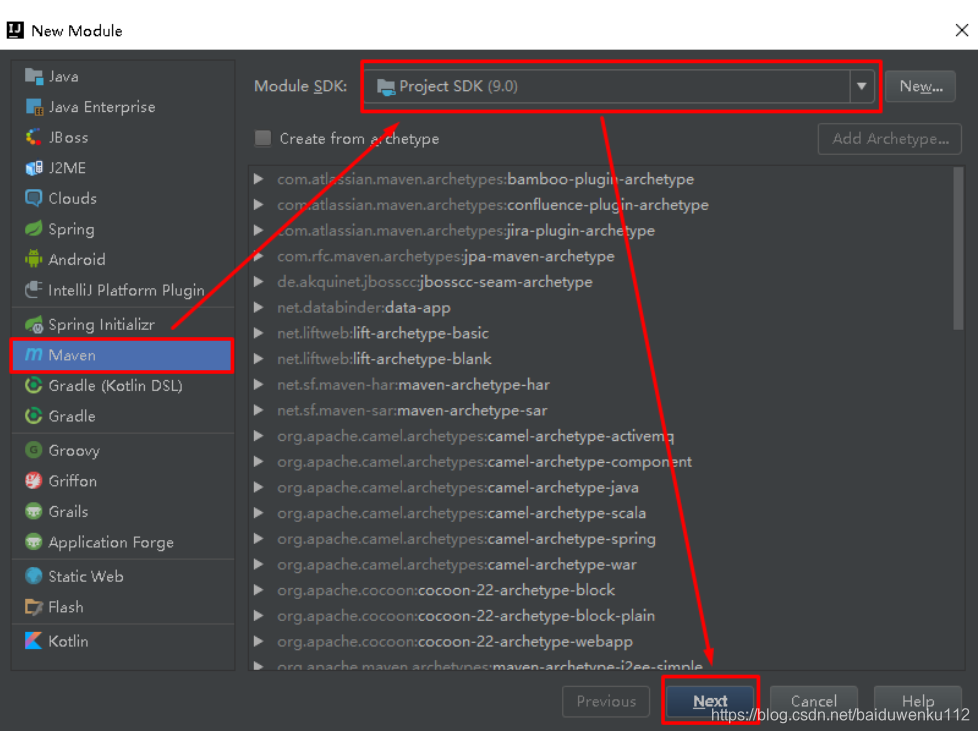
Task: Choose Static Web module type
Action: (x=123, y=576)
